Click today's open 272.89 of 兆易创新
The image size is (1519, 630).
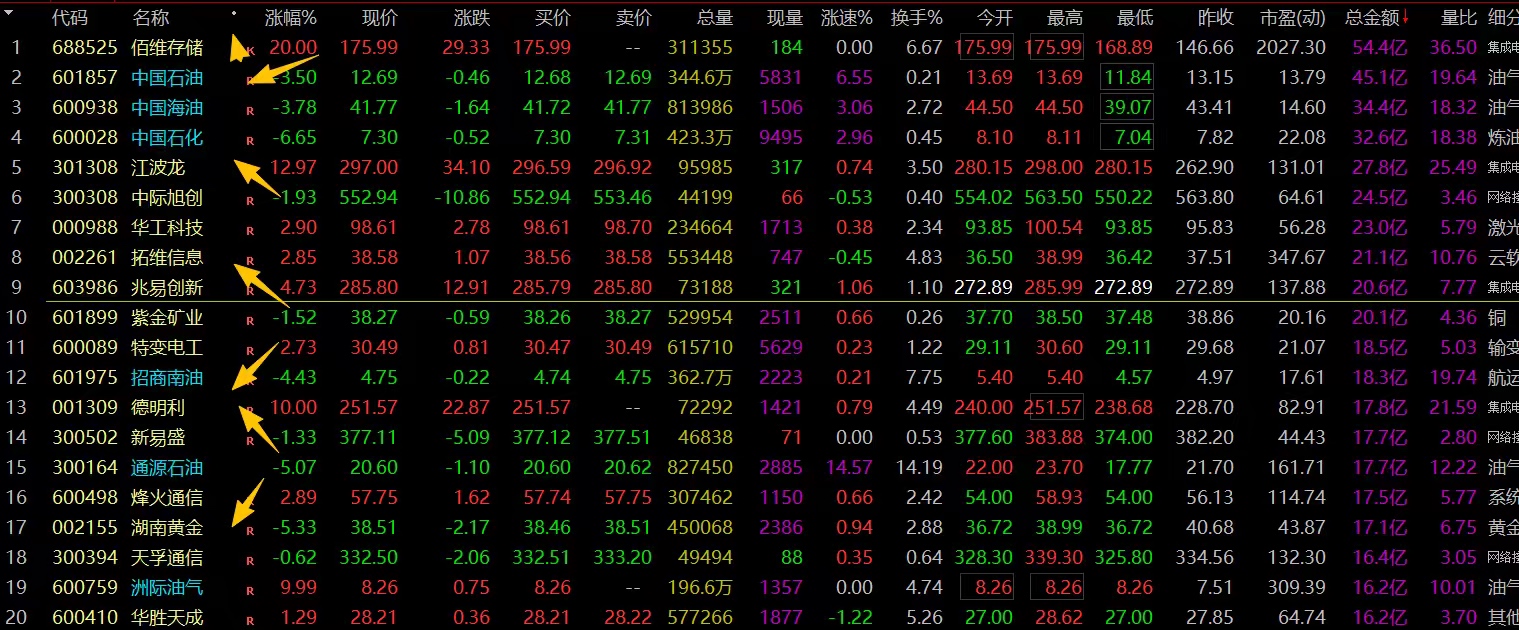coord(984,288)
